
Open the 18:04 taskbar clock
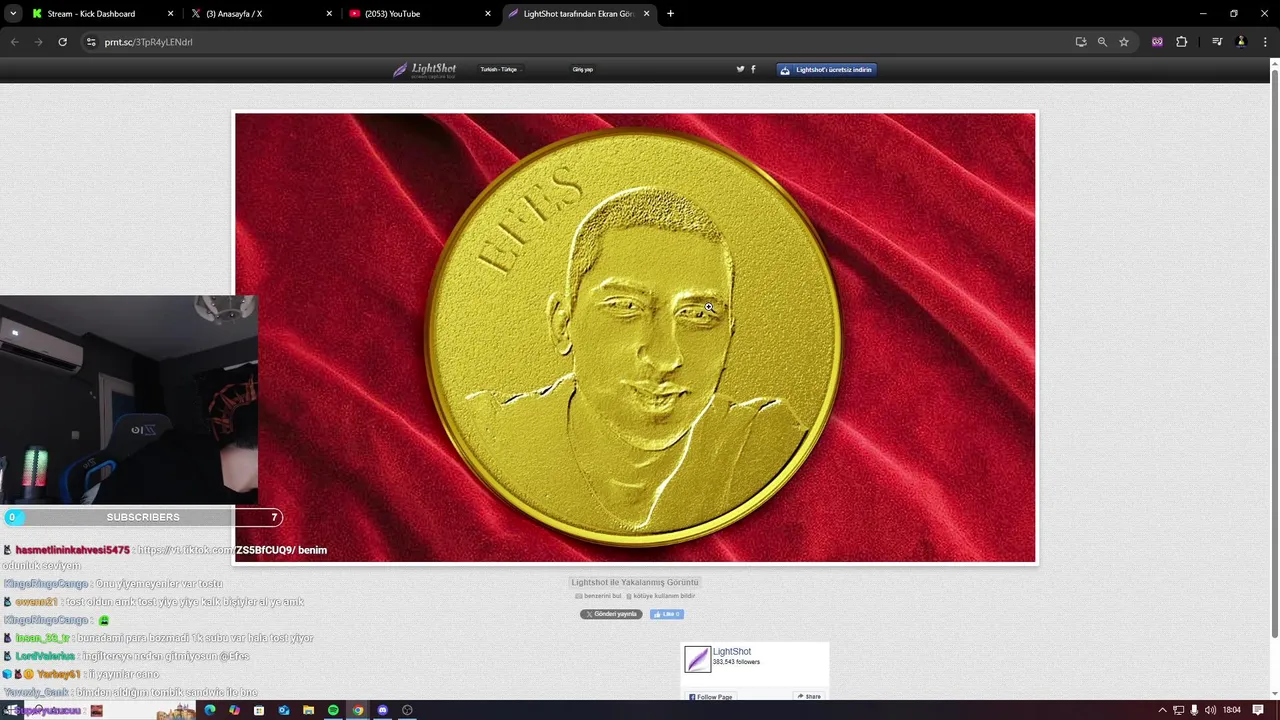click(x=1233, y=710)
